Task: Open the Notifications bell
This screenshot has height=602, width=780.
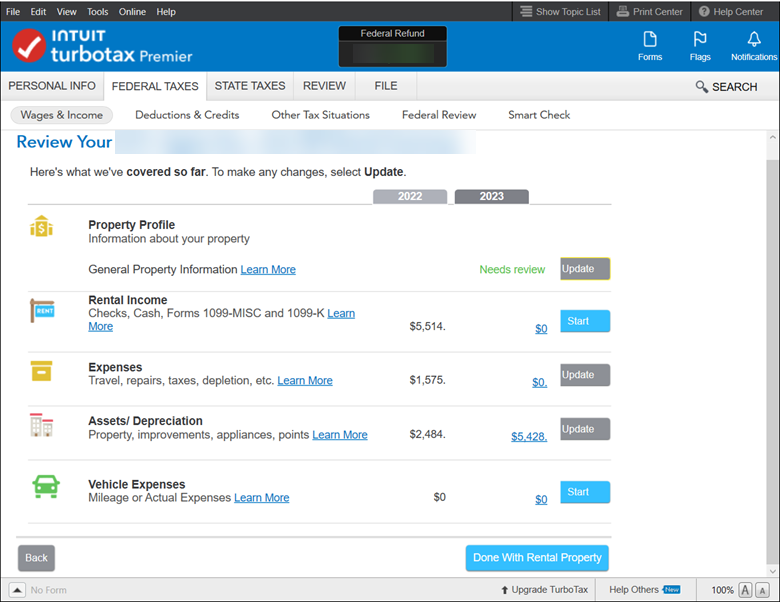Action: [x=754, y=46]
